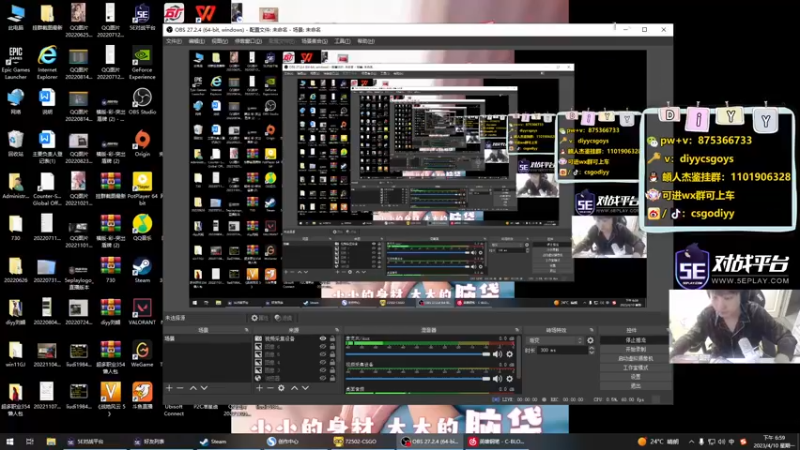Open the Origin desktop shortcut
The image size is (800, 450).
142,143
